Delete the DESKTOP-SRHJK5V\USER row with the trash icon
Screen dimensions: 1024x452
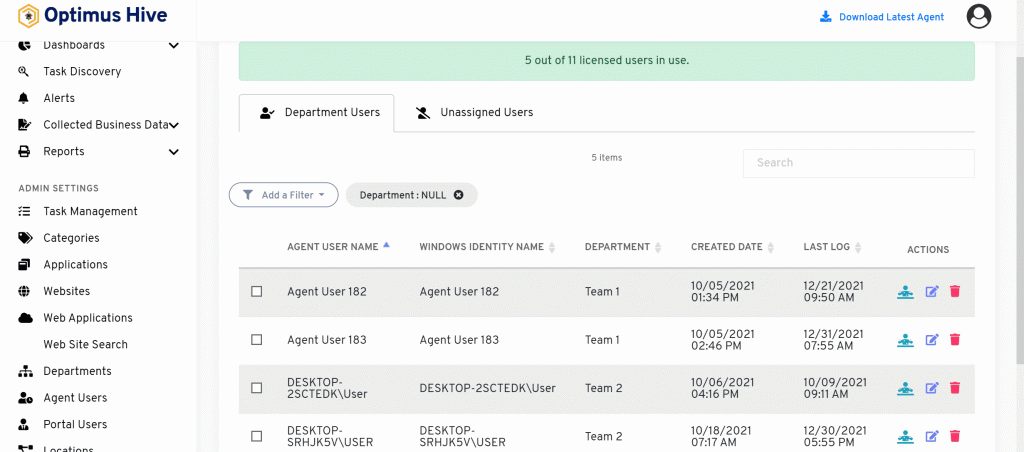[x=955, y=436]
